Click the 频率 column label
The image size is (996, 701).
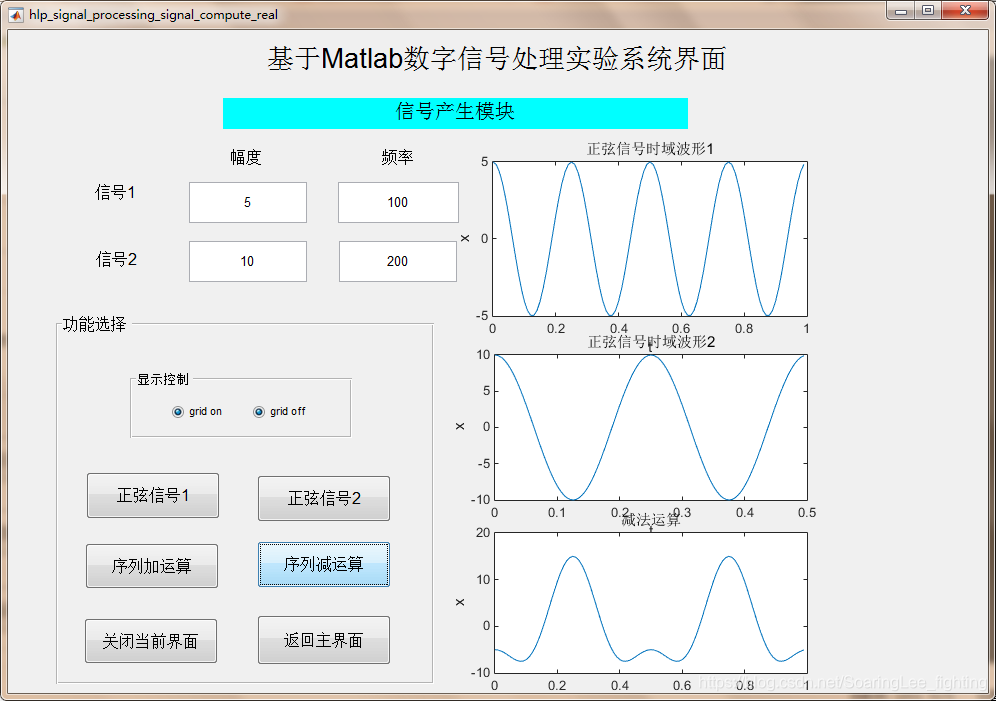398,157
